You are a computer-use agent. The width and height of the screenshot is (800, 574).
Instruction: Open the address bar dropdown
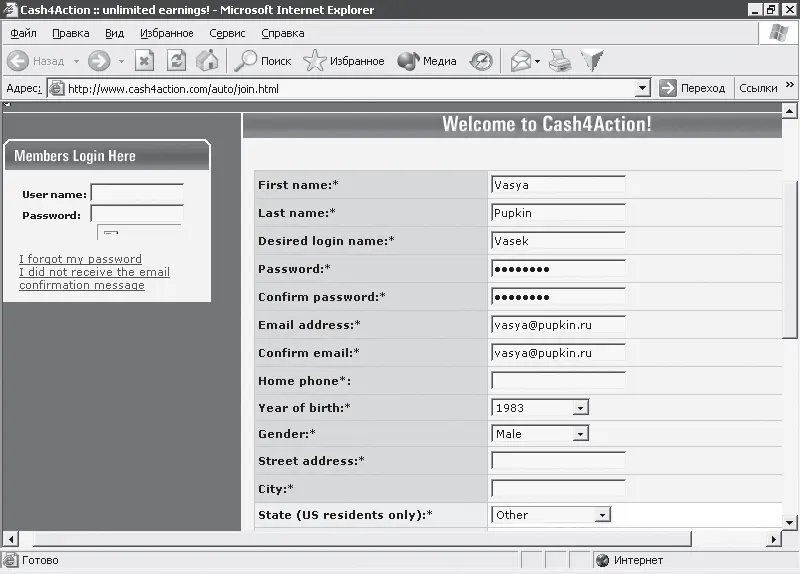(x=642, y=88)
